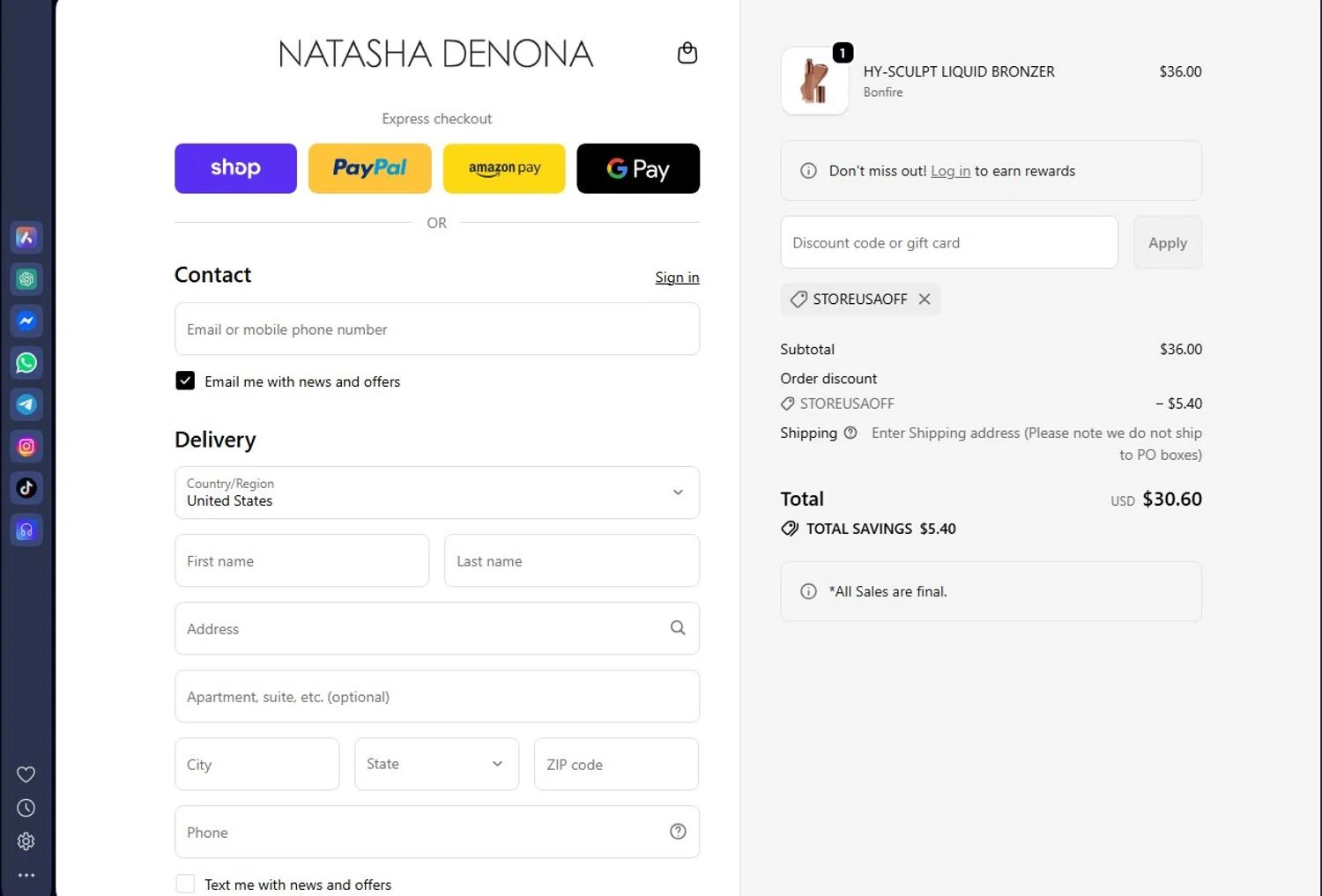Click the shipping info question mark icon
The width and height of the screenshot is (1322, 896).
(850, 433)
